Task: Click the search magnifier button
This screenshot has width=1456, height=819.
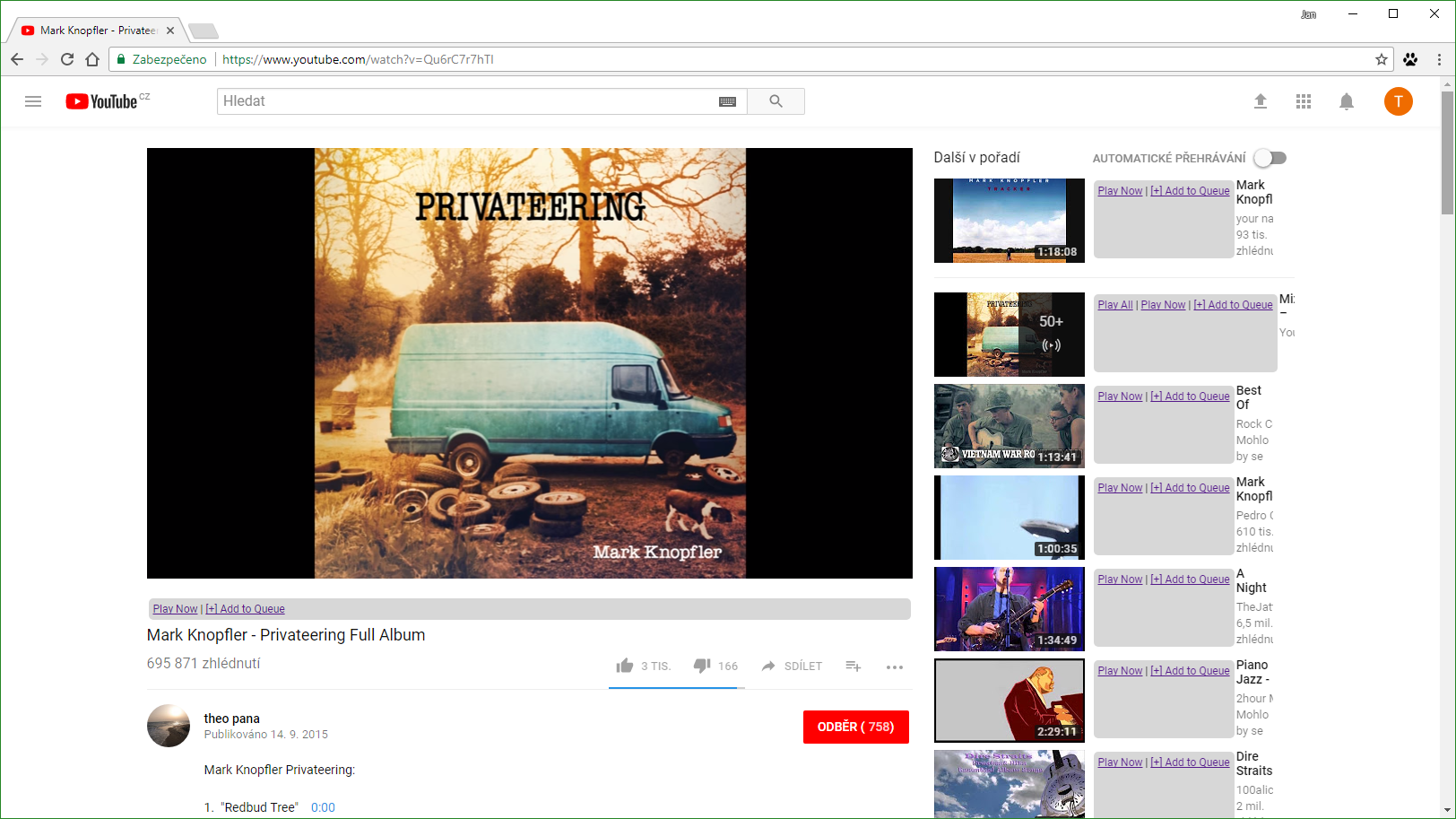Action: [776, 101]
